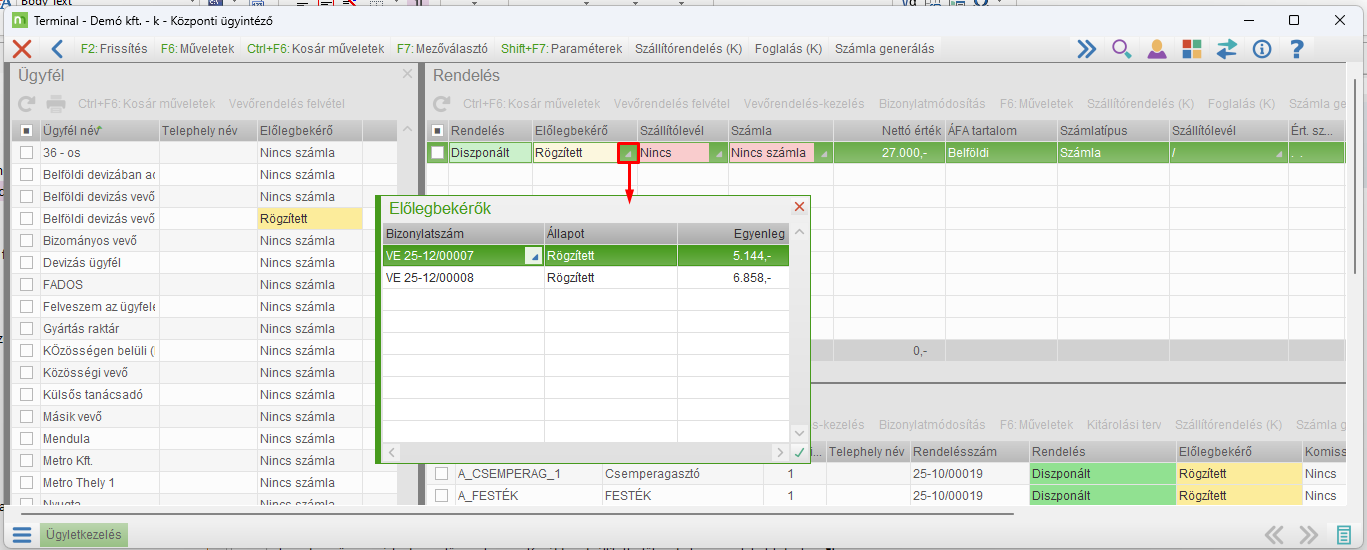Image resolution: width=1367 pixels, height=550 pixels.
Task: Check the A_CSEMPERAG_1 row checkbox
Action: pyautogui.click(x=441, y=474)
